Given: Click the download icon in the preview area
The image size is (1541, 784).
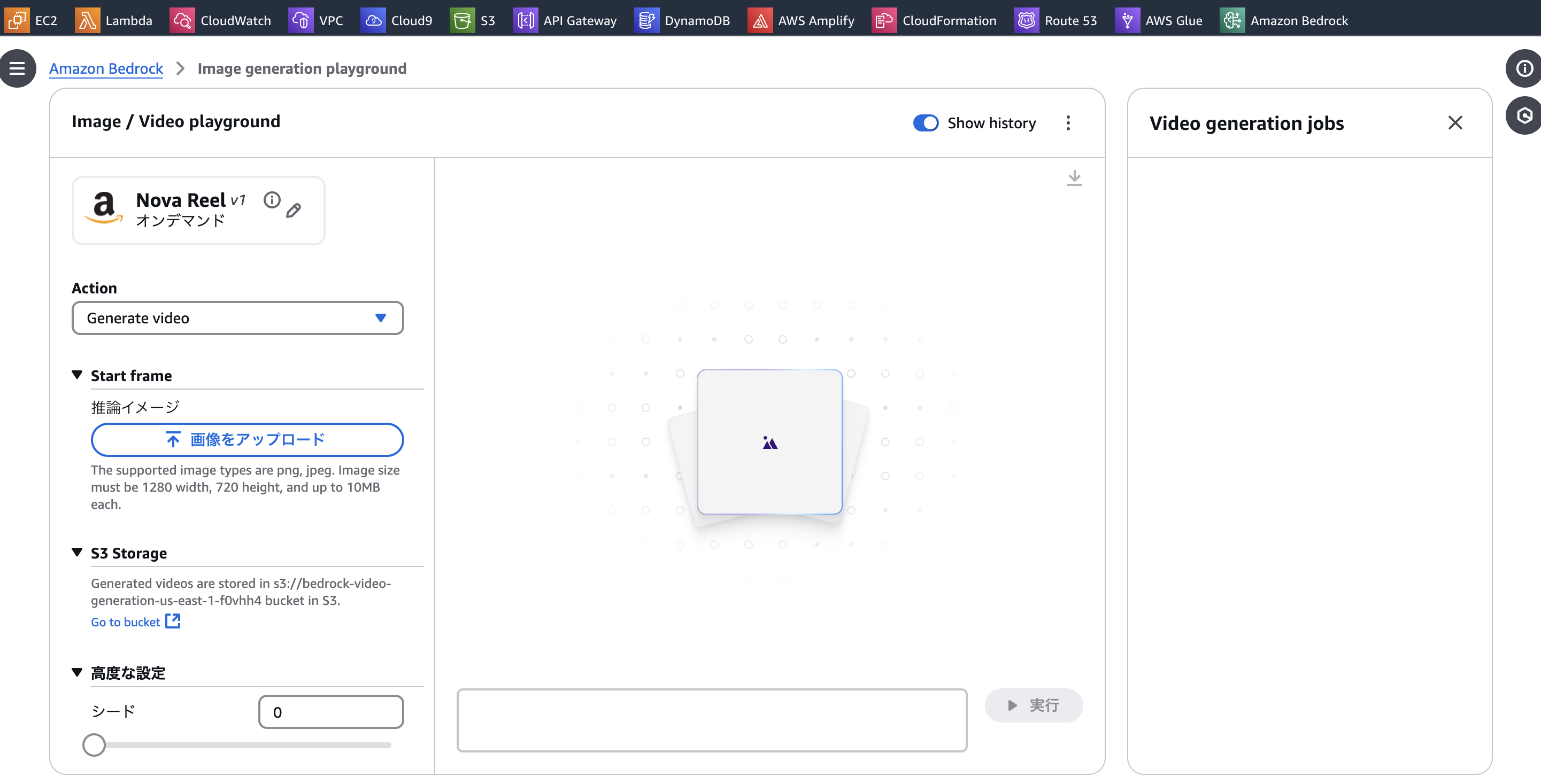Looking at the screenshot, I should [x=1074, y=177].
